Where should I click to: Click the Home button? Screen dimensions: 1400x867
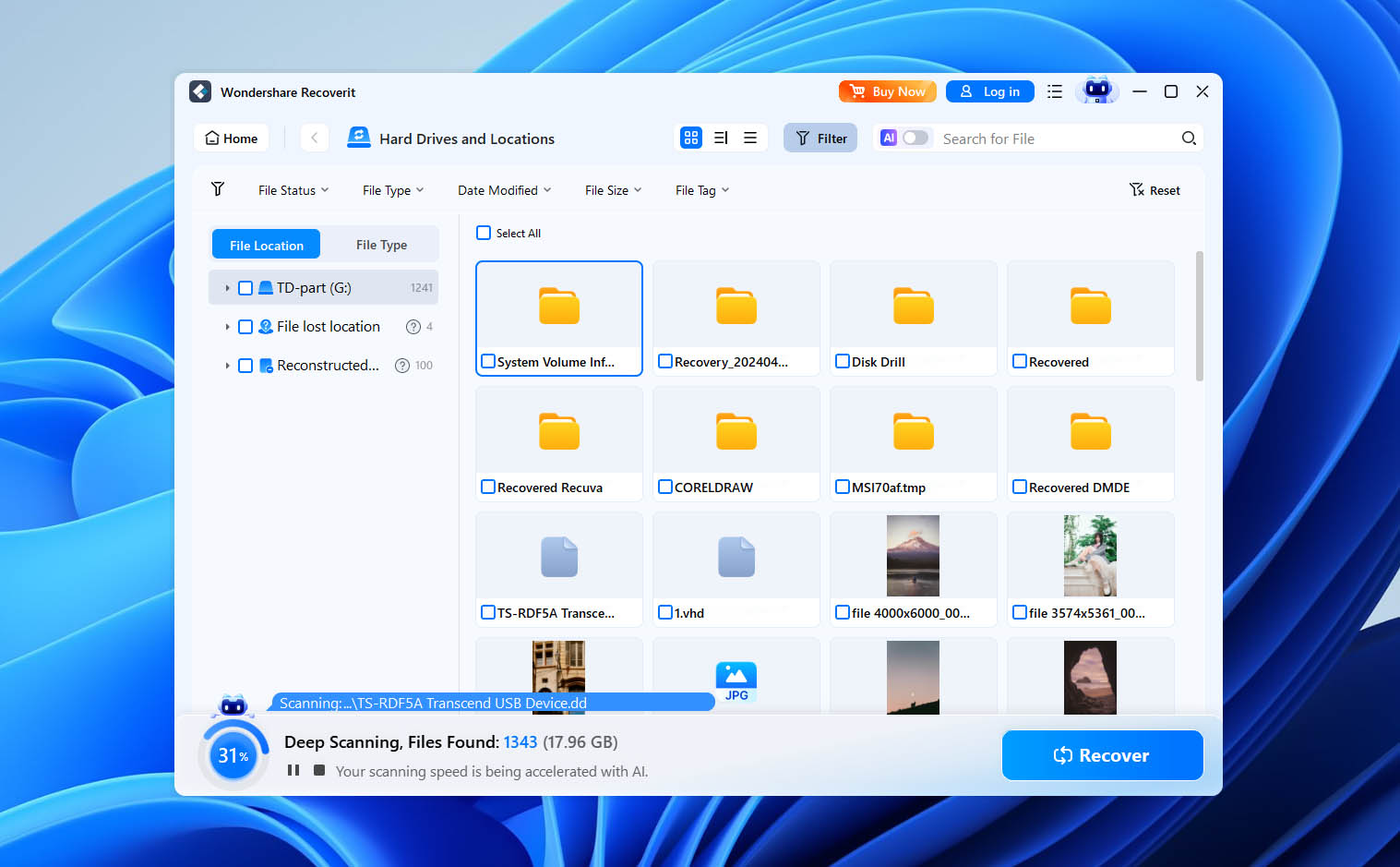(232, 138)
